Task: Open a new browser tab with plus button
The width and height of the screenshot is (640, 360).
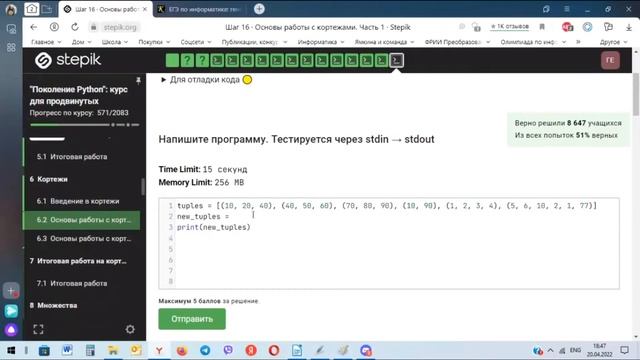Action: pos(259,9)
